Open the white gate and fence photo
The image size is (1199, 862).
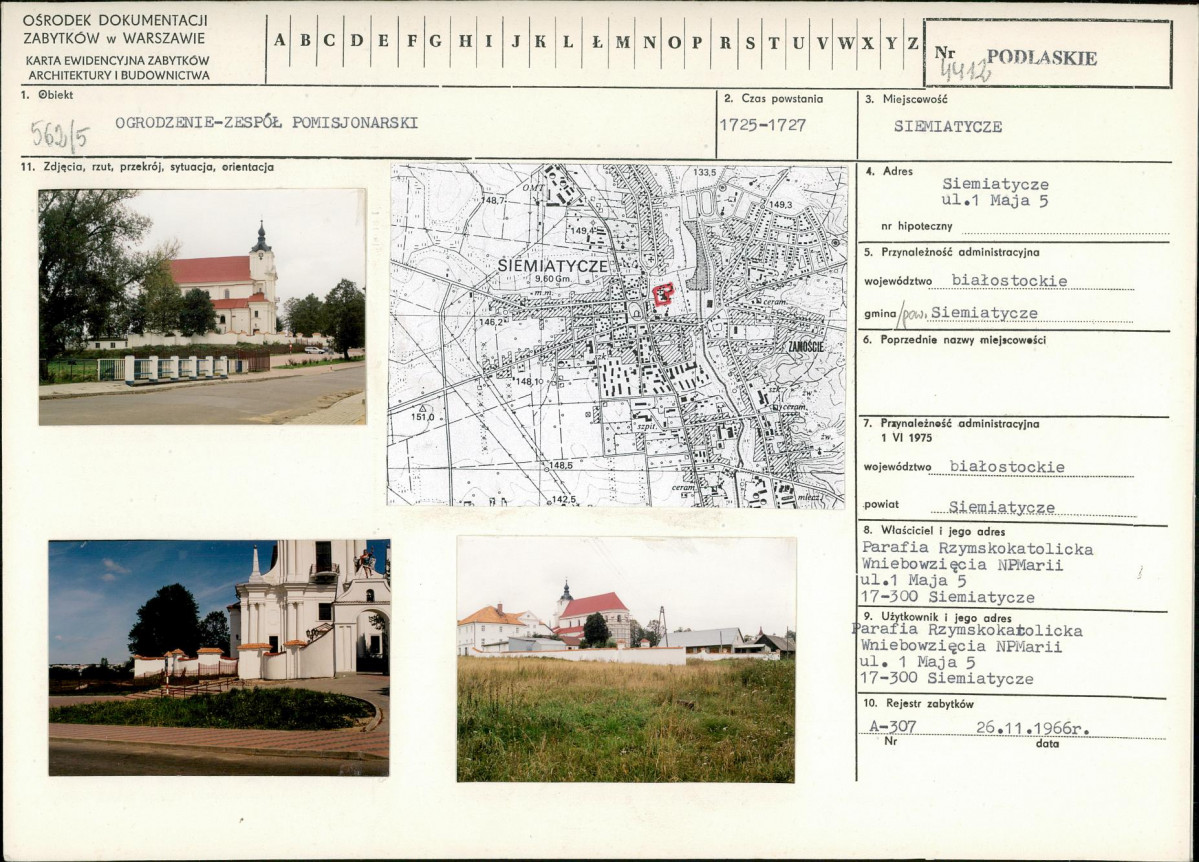pyautogui.click(x=219, y=658)
